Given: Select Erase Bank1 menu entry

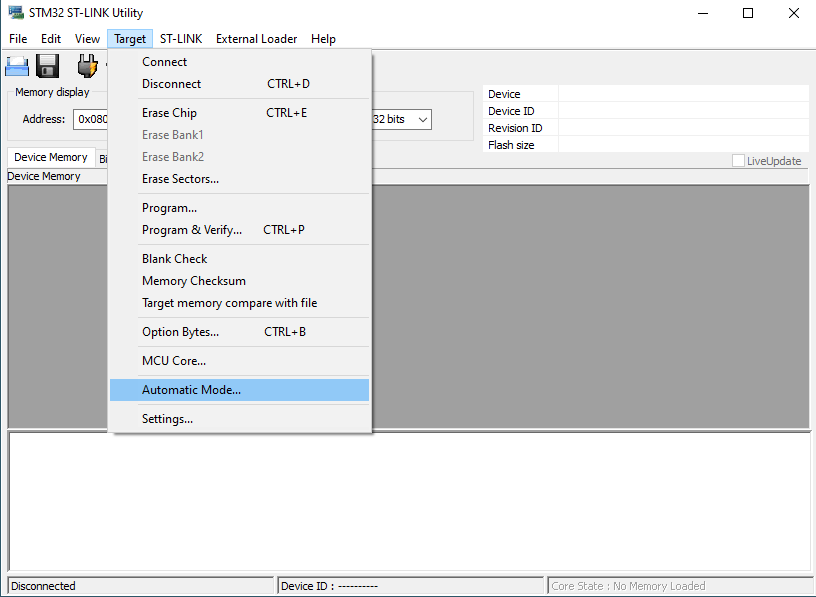Looking at the screenshot, I should (x=239, y=135).
